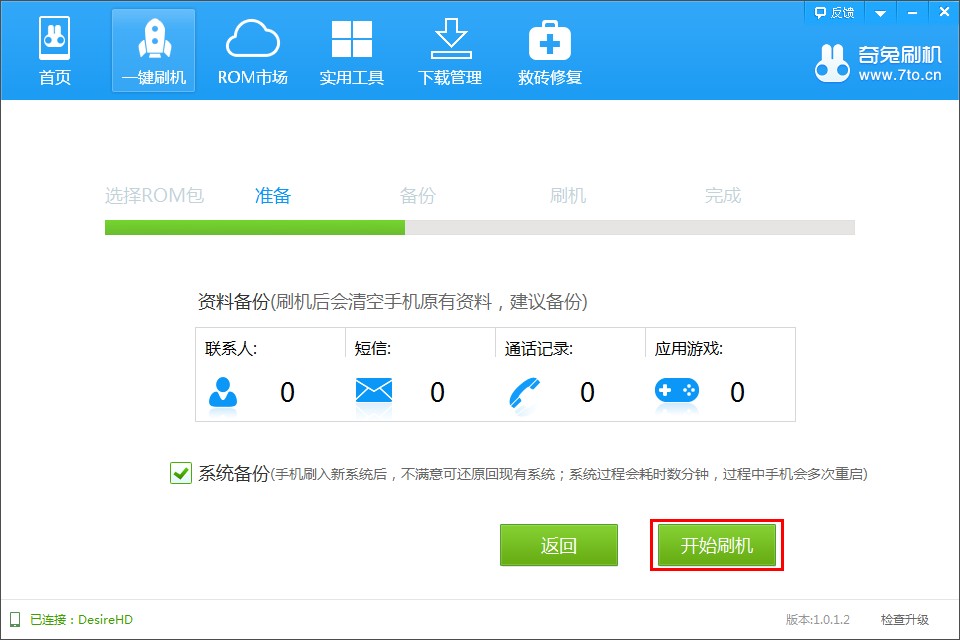Click the green flashing progress bar
This screenshot has width=960, height=640.
click(x=479, y=227)
